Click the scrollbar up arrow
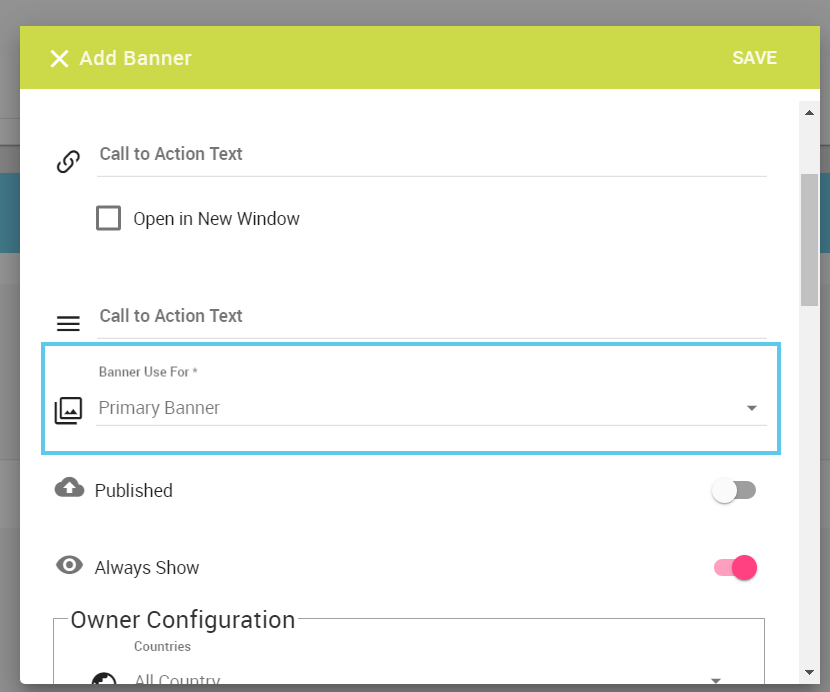This screenshot has width=830, height=692. coord(809,113)
